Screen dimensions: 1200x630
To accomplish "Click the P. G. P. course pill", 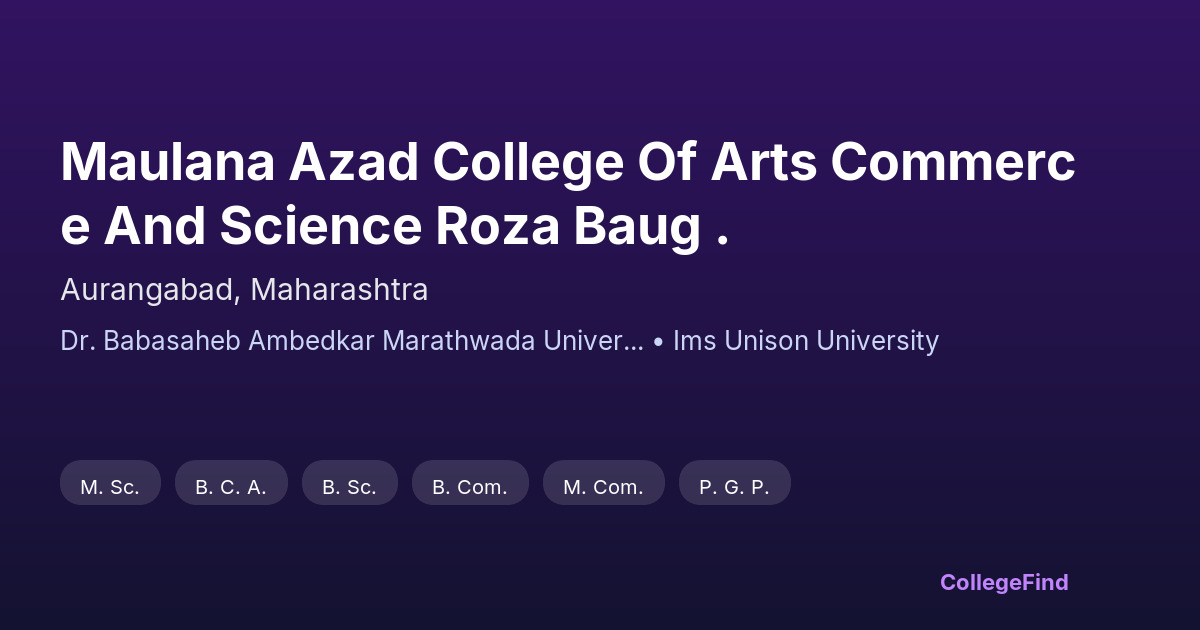I will tap(734, 487).
